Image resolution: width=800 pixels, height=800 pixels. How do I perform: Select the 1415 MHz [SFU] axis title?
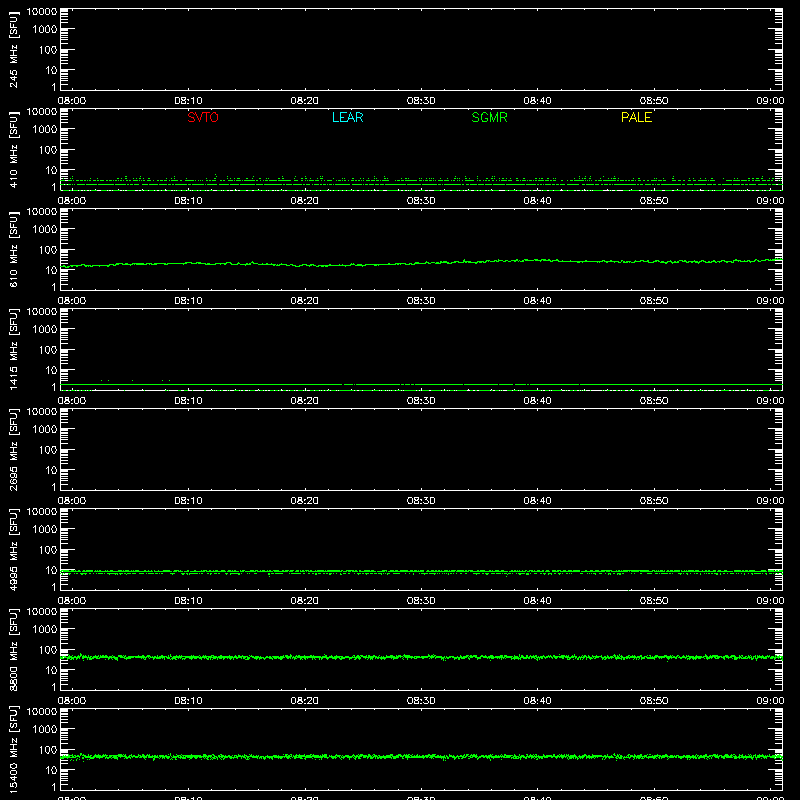point(13,349)
